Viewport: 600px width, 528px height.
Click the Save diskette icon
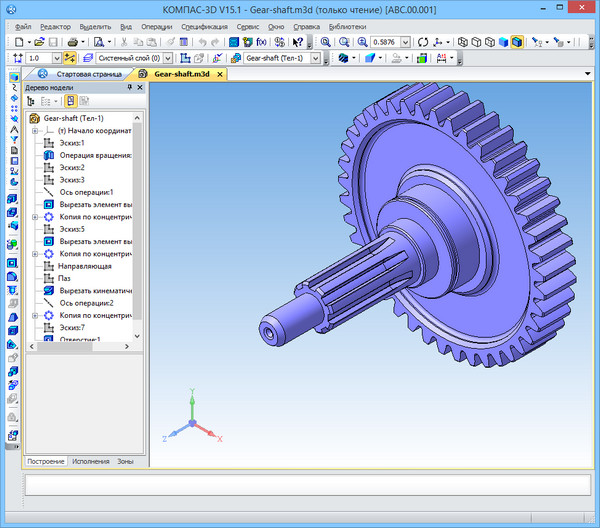(54, 42)
